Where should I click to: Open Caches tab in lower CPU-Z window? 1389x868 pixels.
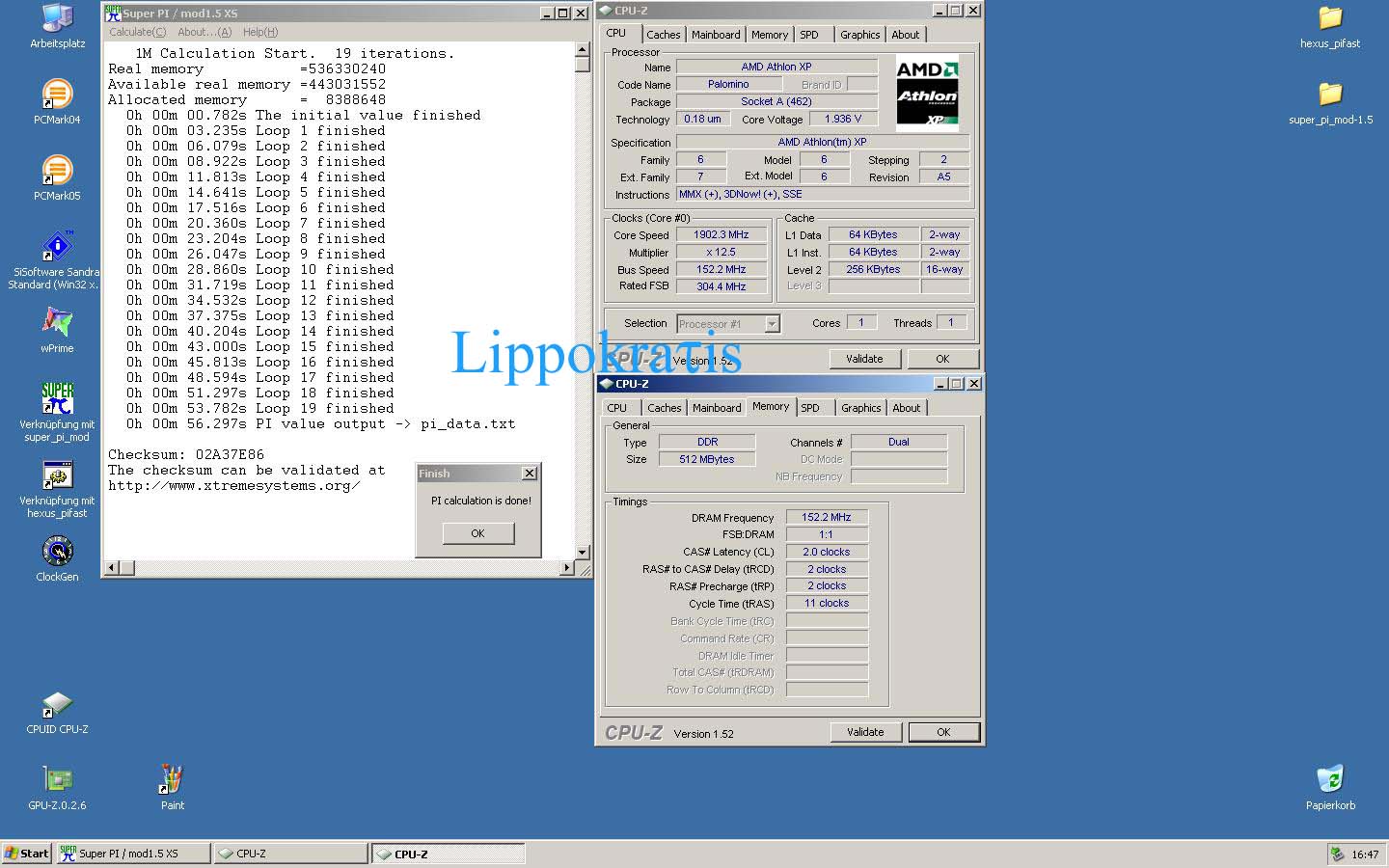665,408
